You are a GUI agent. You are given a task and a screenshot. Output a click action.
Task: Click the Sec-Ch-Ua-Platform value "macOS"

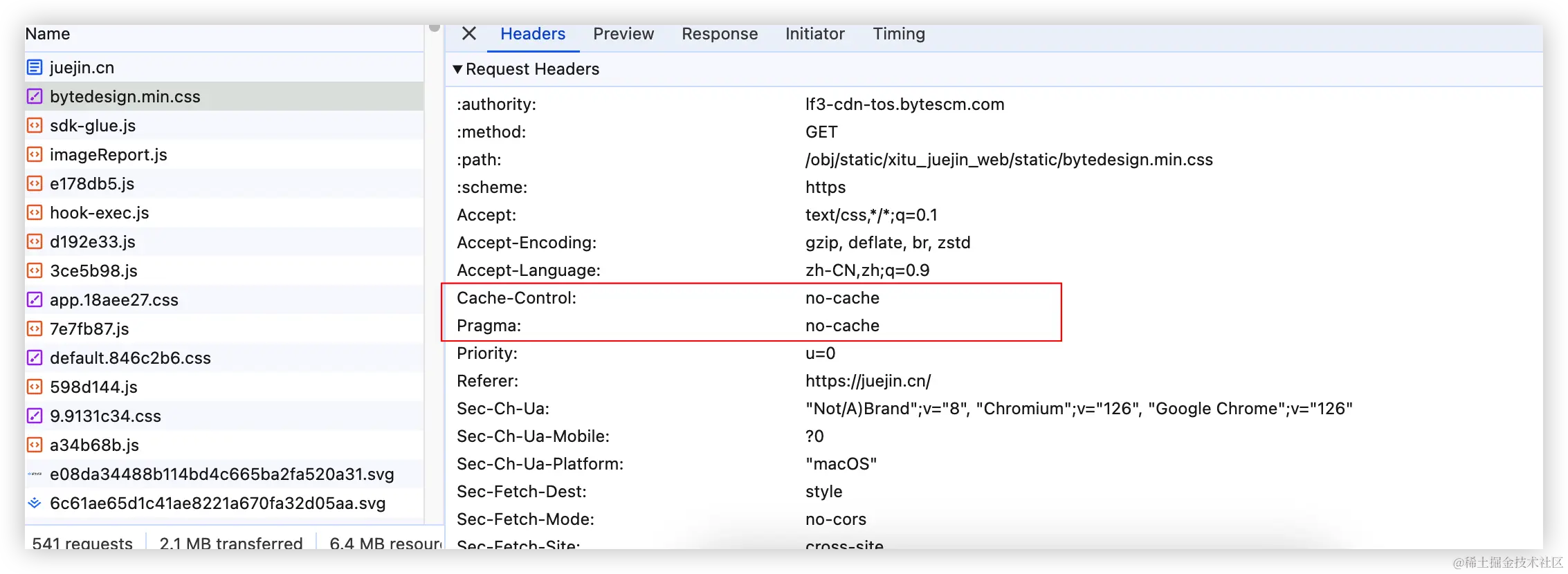coord(841,464)
